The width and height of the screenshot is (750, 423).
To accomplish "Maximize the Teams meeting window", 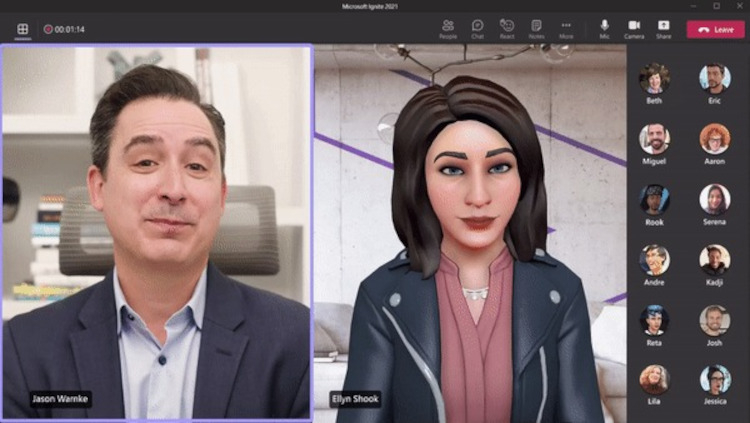I will tap(715, 6).
